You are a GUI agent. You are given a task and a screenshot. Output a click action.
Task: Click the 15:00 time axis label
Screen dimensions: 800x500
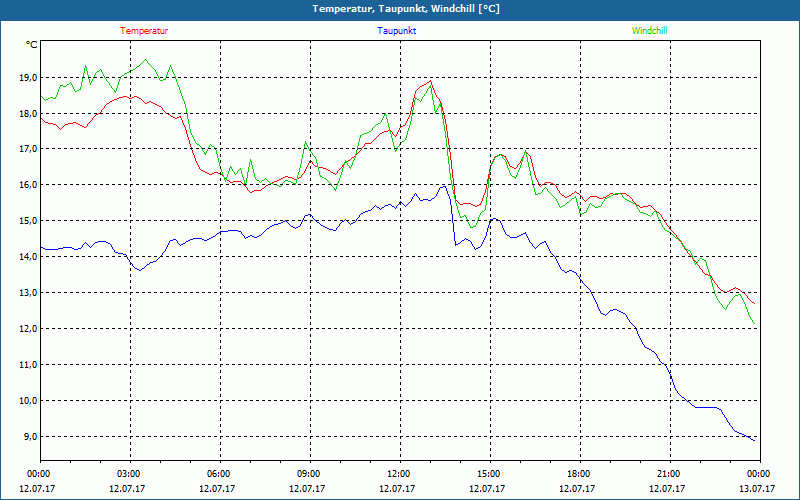click(x=487, y=474)
